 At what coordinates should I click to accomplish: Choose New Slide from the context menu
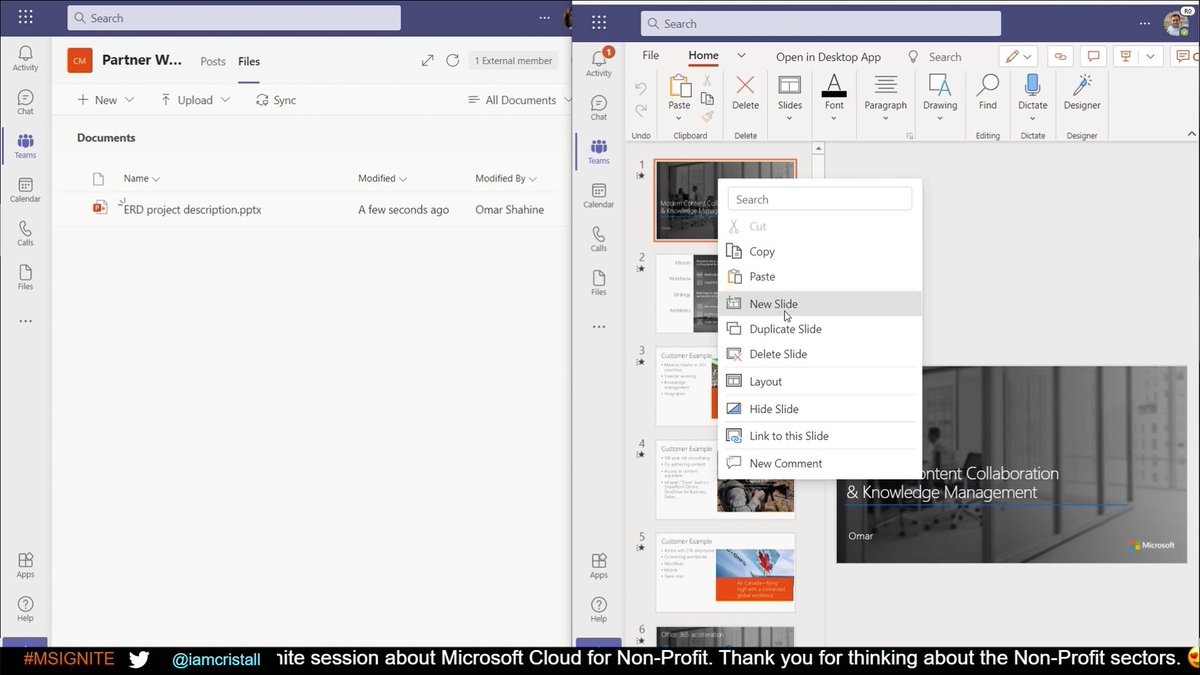(x=775, y=303)
